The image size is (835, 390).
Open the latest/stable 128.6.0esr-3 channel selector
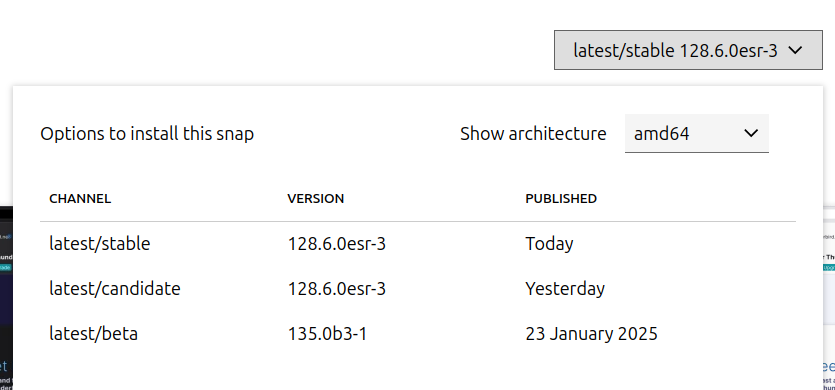pyautogui.click(x=688, y=50)
